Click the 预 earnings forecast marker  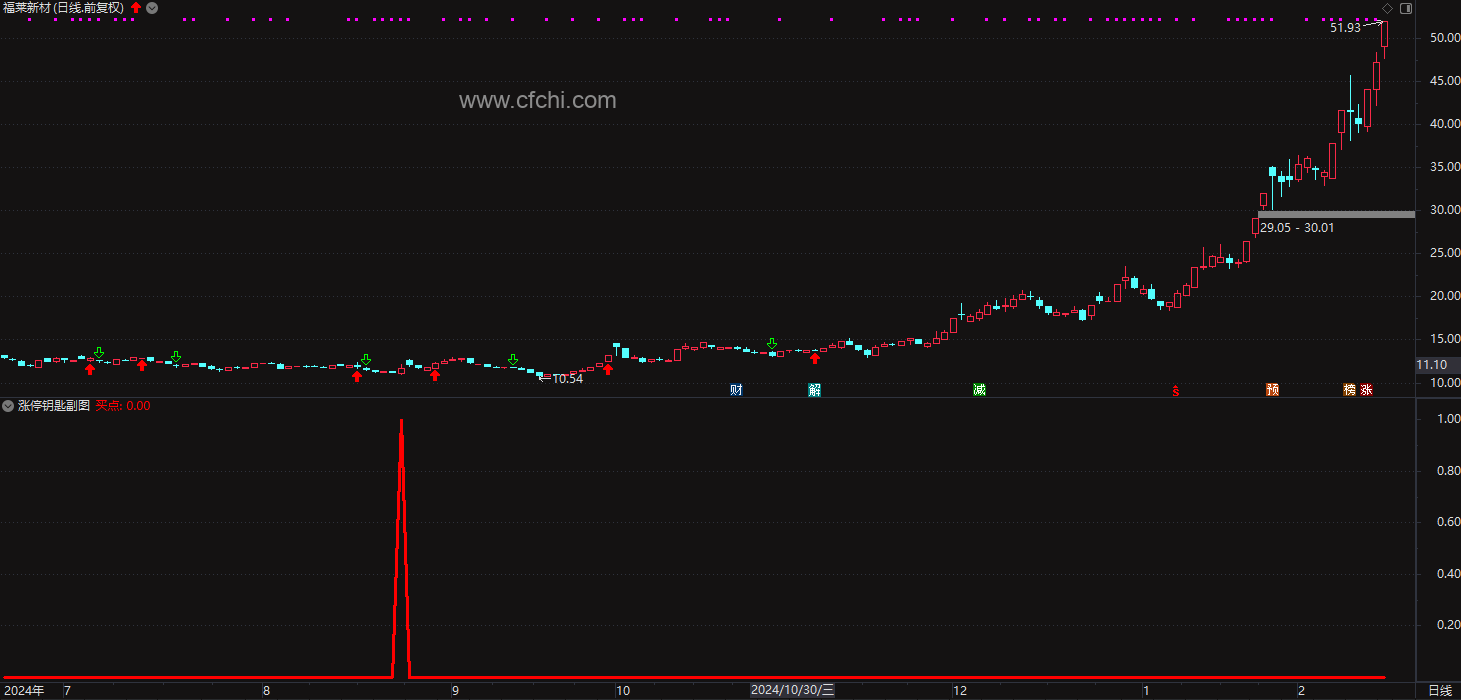coord(1272,390)
